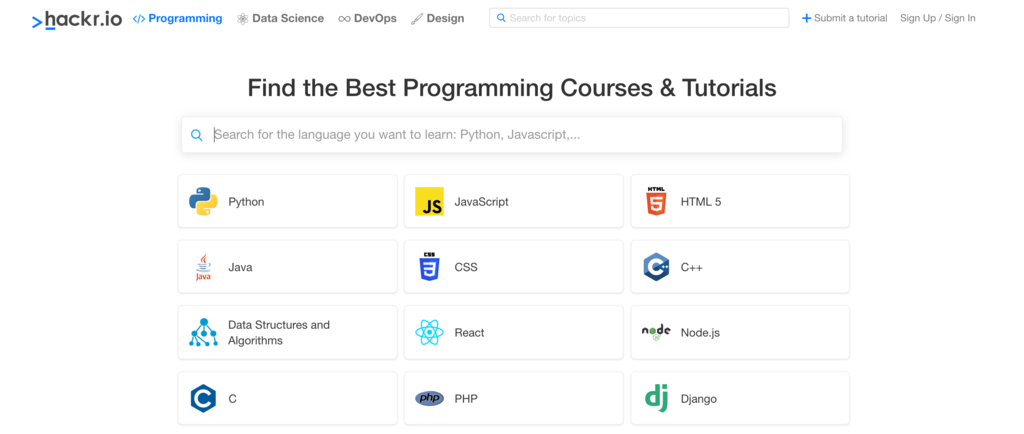The image size is (1024, 434).
Task: Choose the Django label
Action: coord(699,398)
